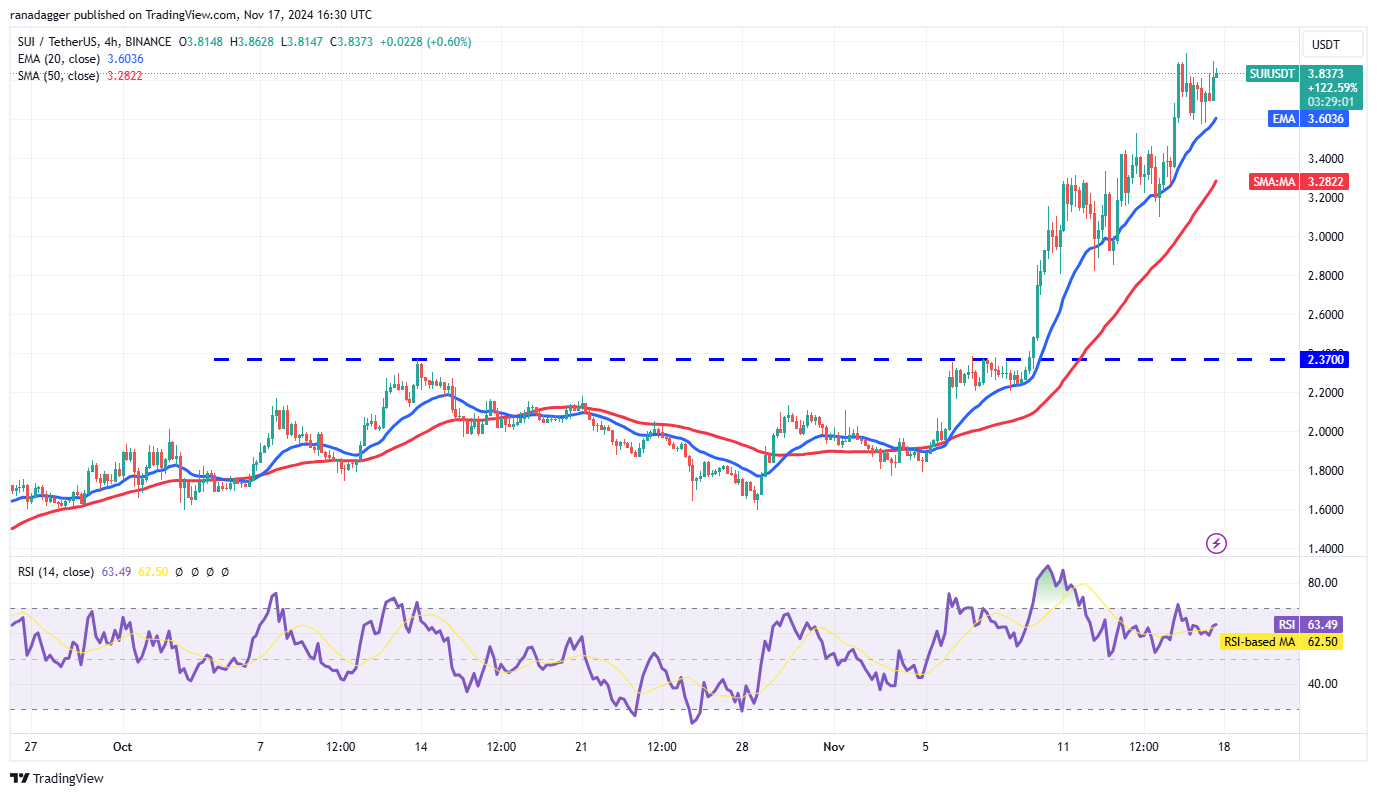Click the 3.2822 value on the price axis
Image resolution: width=1377 pixels, height=796 pixels.
point(1327,182)
